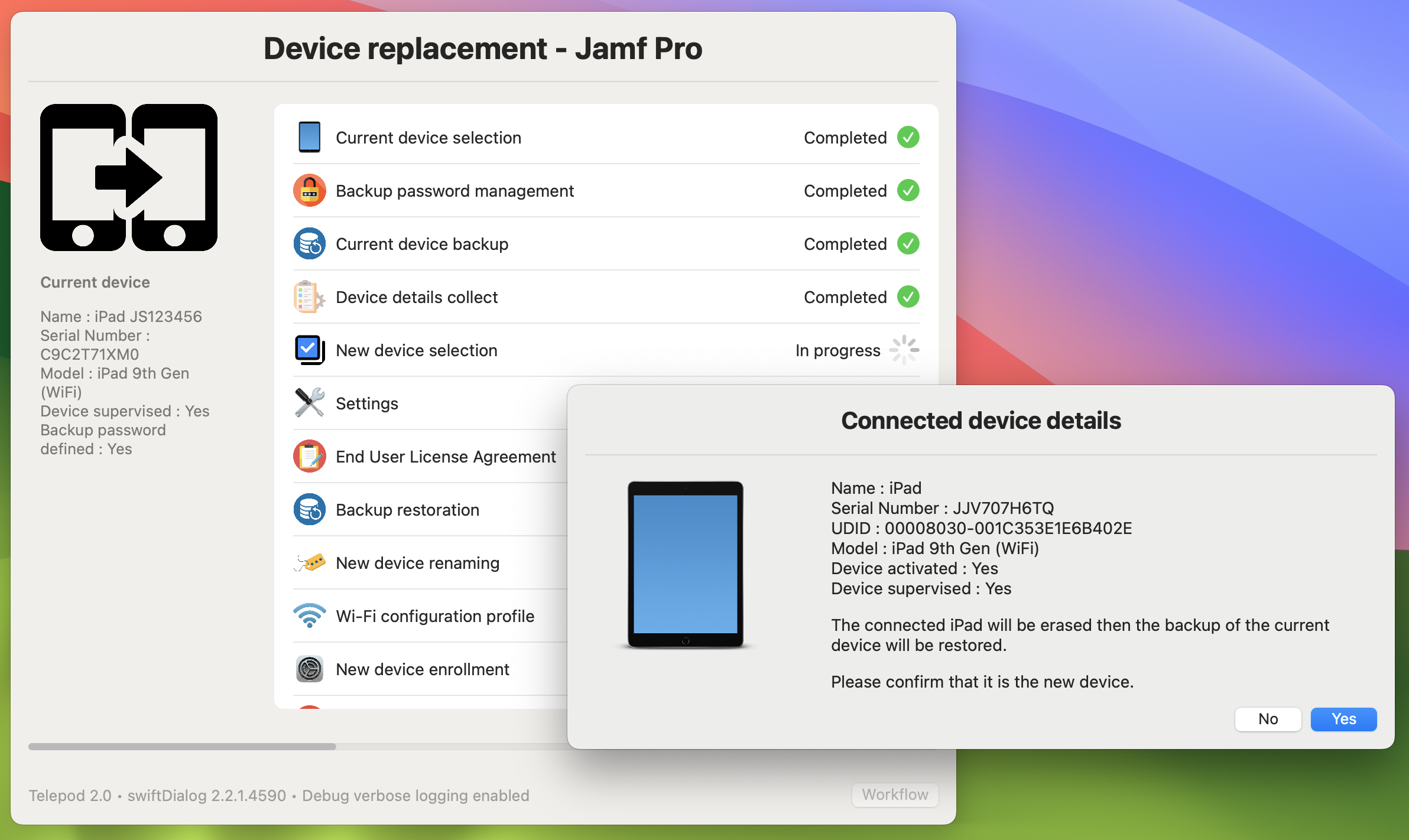Click the New device selection checkbox icon
Screen dimensions: 1409x840
coord(309,350)
